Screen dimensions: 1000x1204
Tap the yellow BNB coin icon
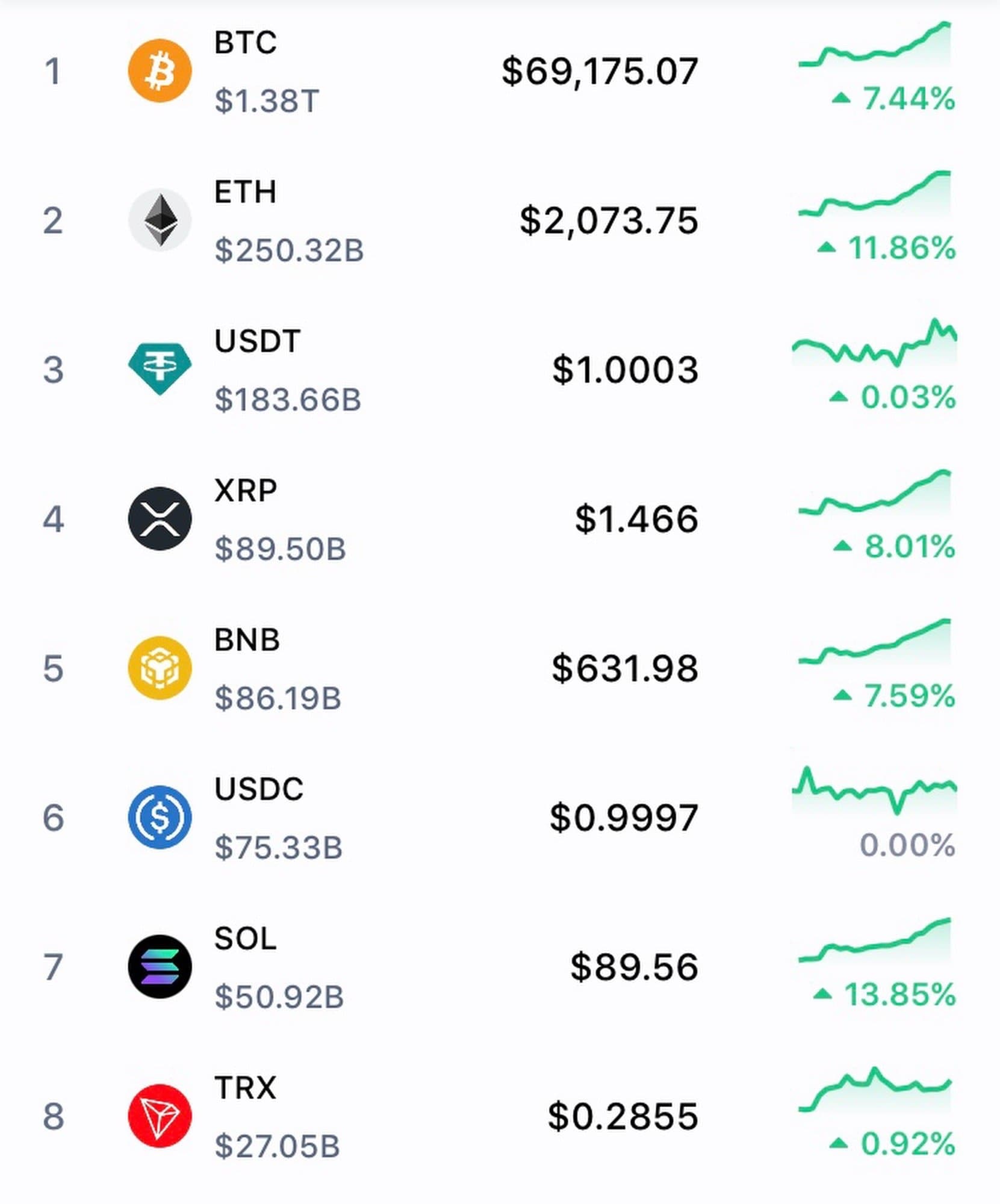[160, 668]
